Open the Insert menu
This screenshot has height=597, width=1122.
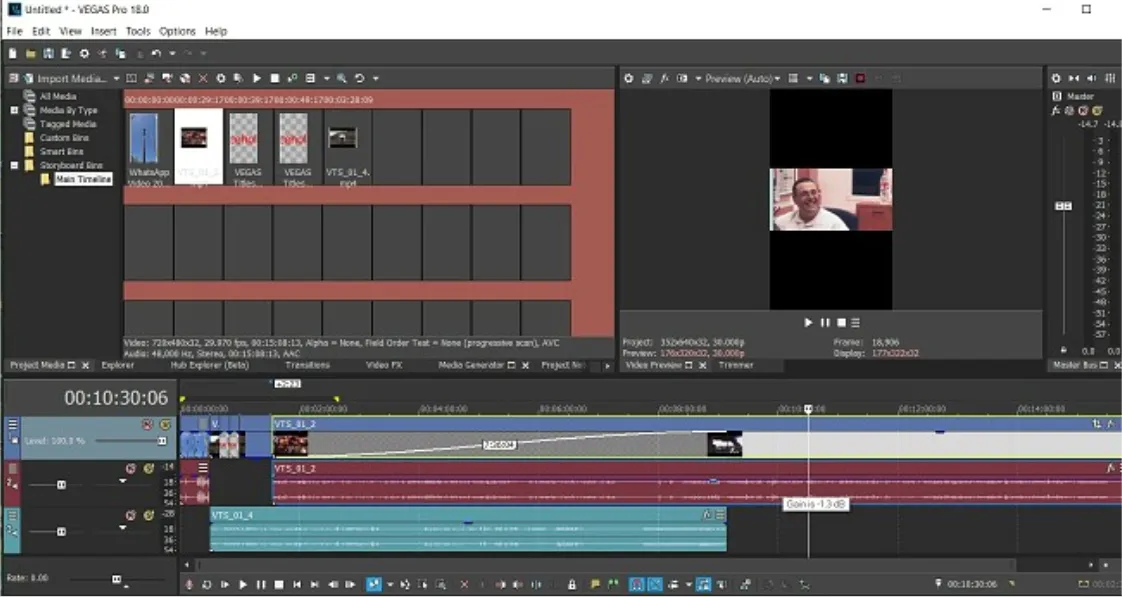click(x=104, y=31)
